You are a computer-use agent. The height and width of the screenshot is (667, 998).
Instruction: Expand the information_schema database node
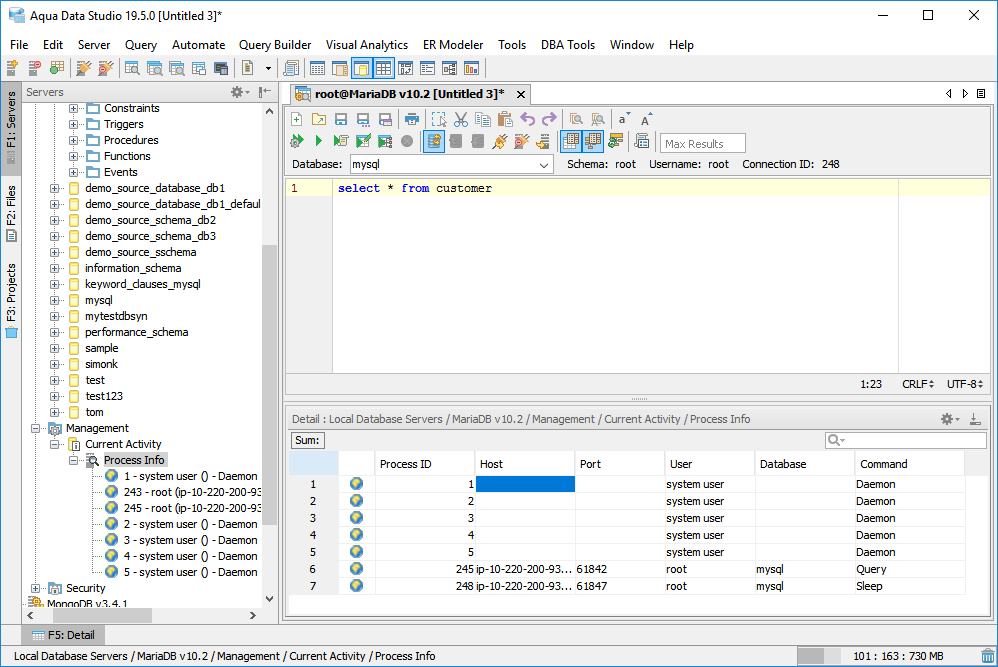click(x=55, y=268)
